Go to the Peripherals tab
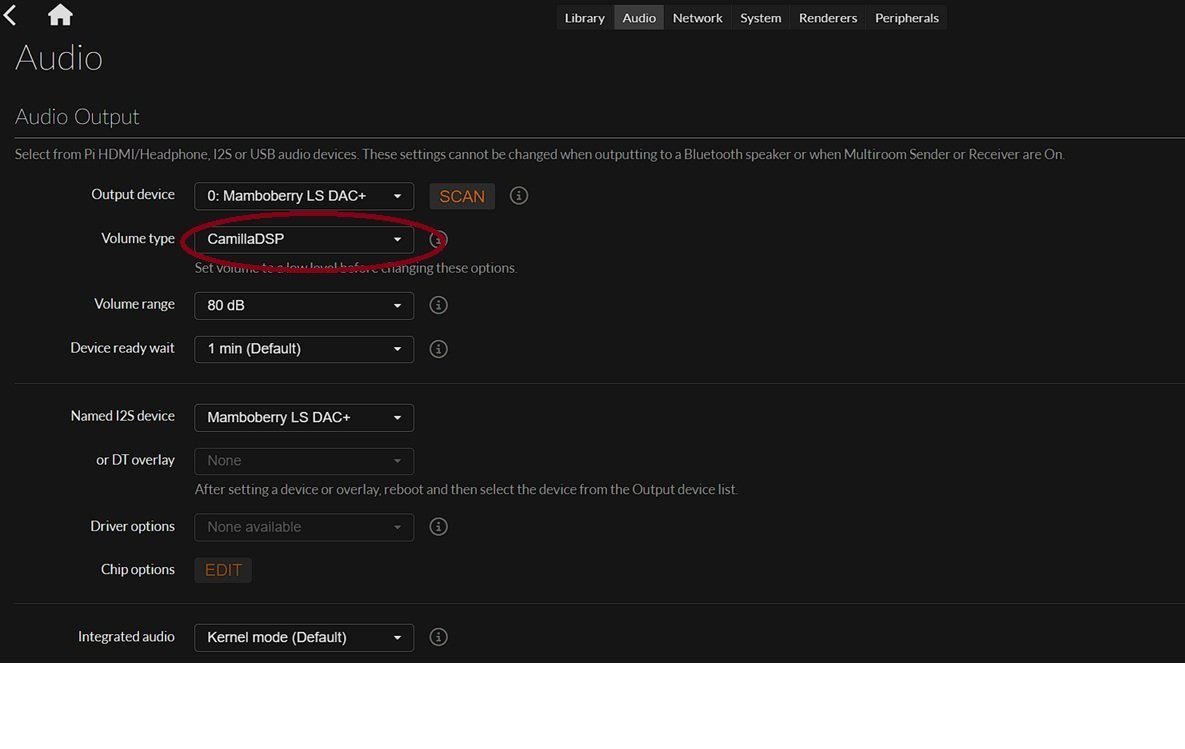Image resolution: width=1185 pixels, height=749 pixels. (906, 18)
